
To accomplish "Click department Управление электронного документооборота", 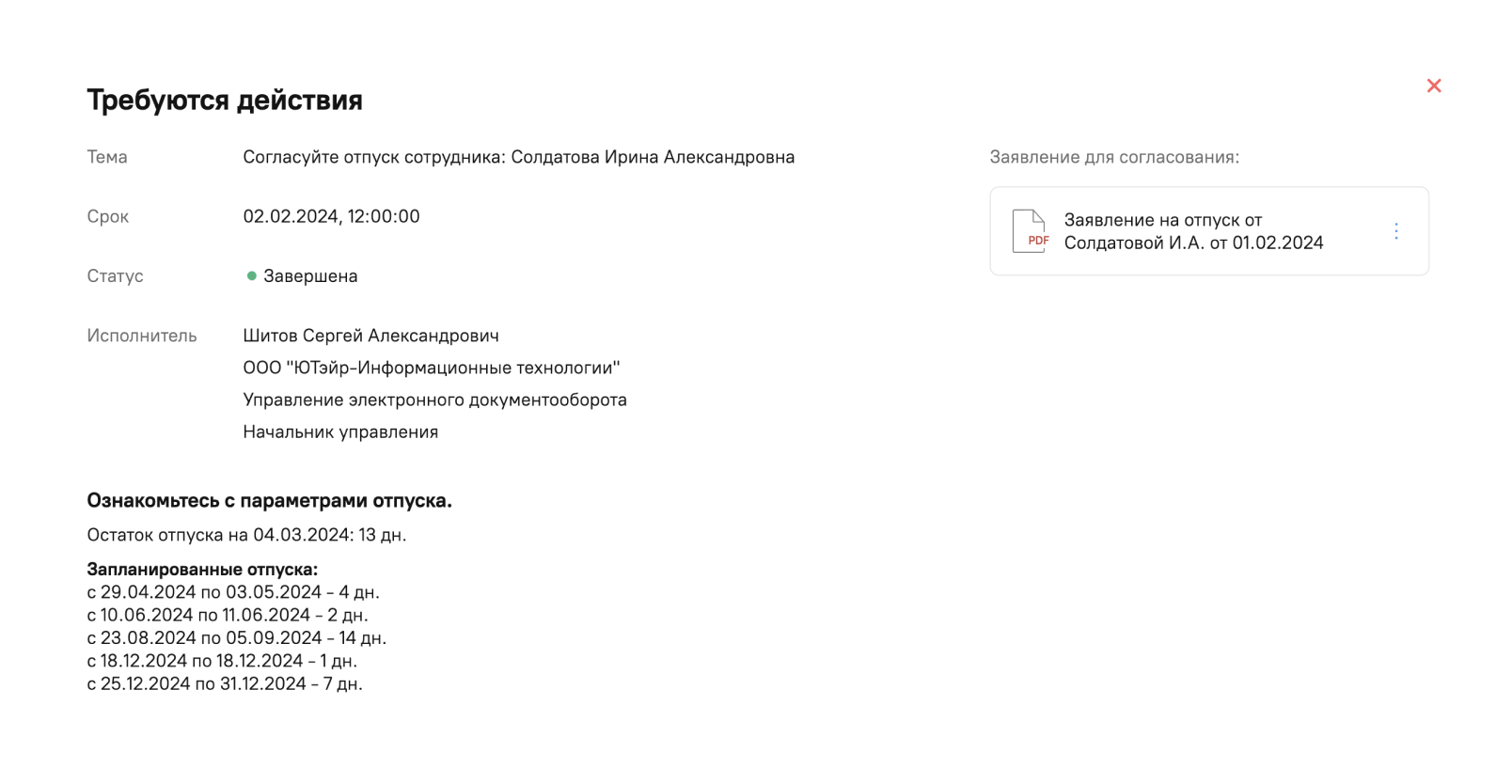I will (434, 400).
